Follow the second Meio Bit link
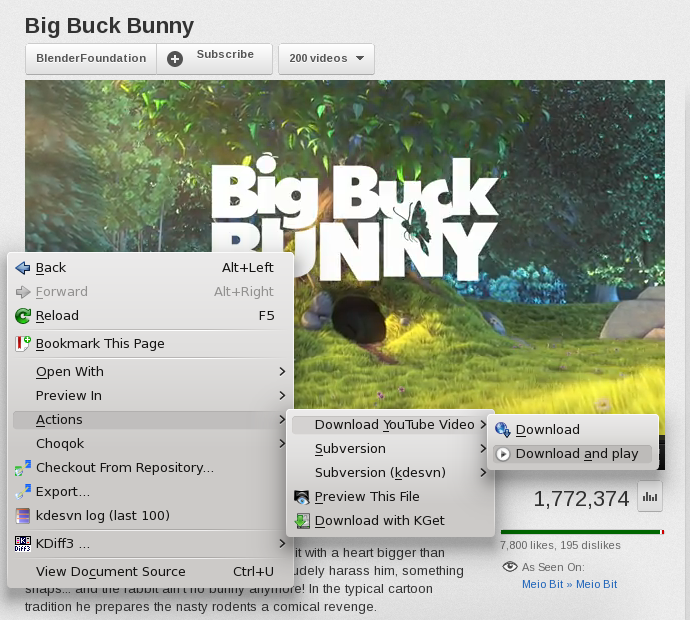Screen dimensions: 690x620 coord(596,584)
